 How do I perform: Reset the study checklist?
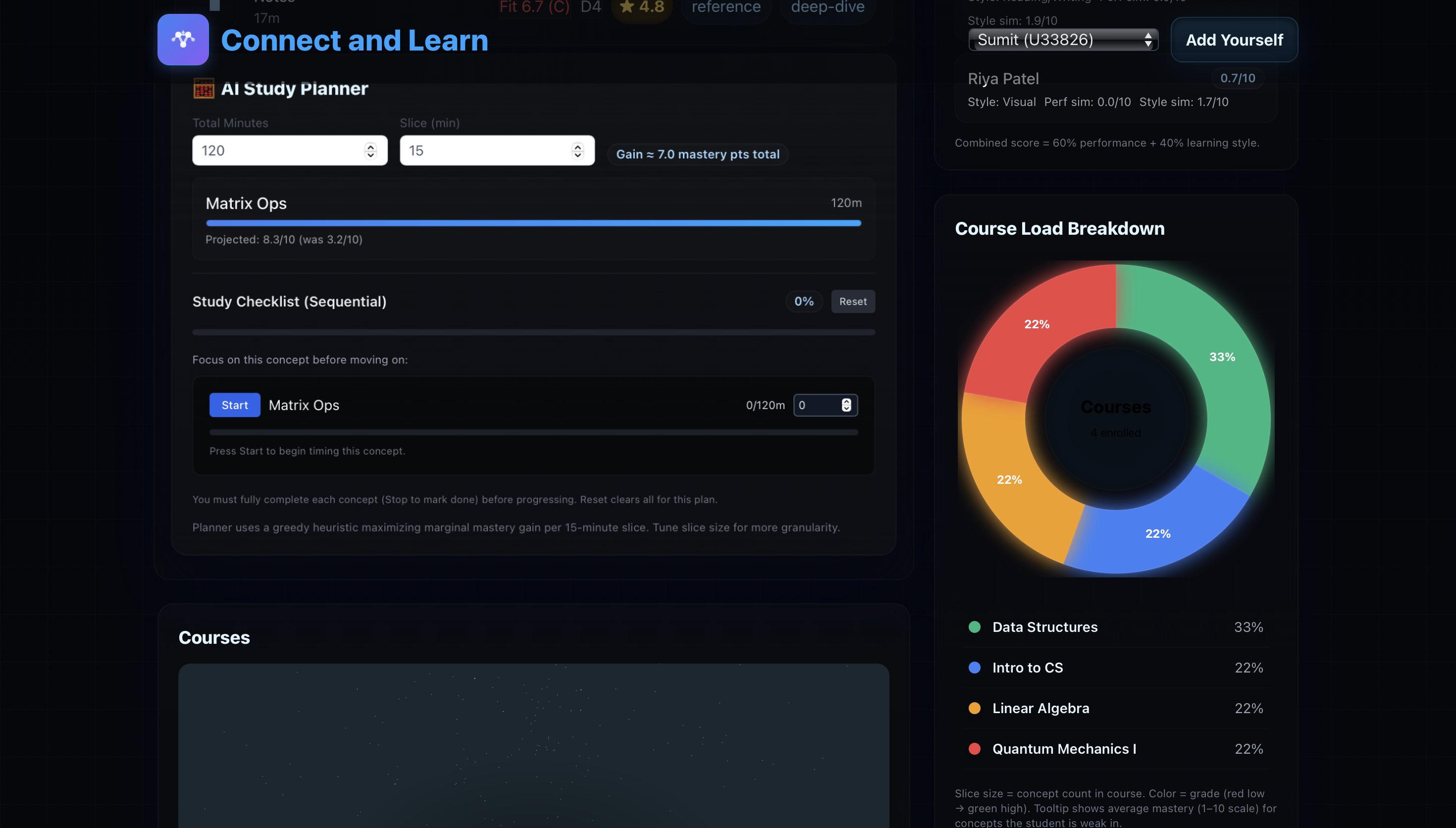pyautogui.click(x=853, y=302)
